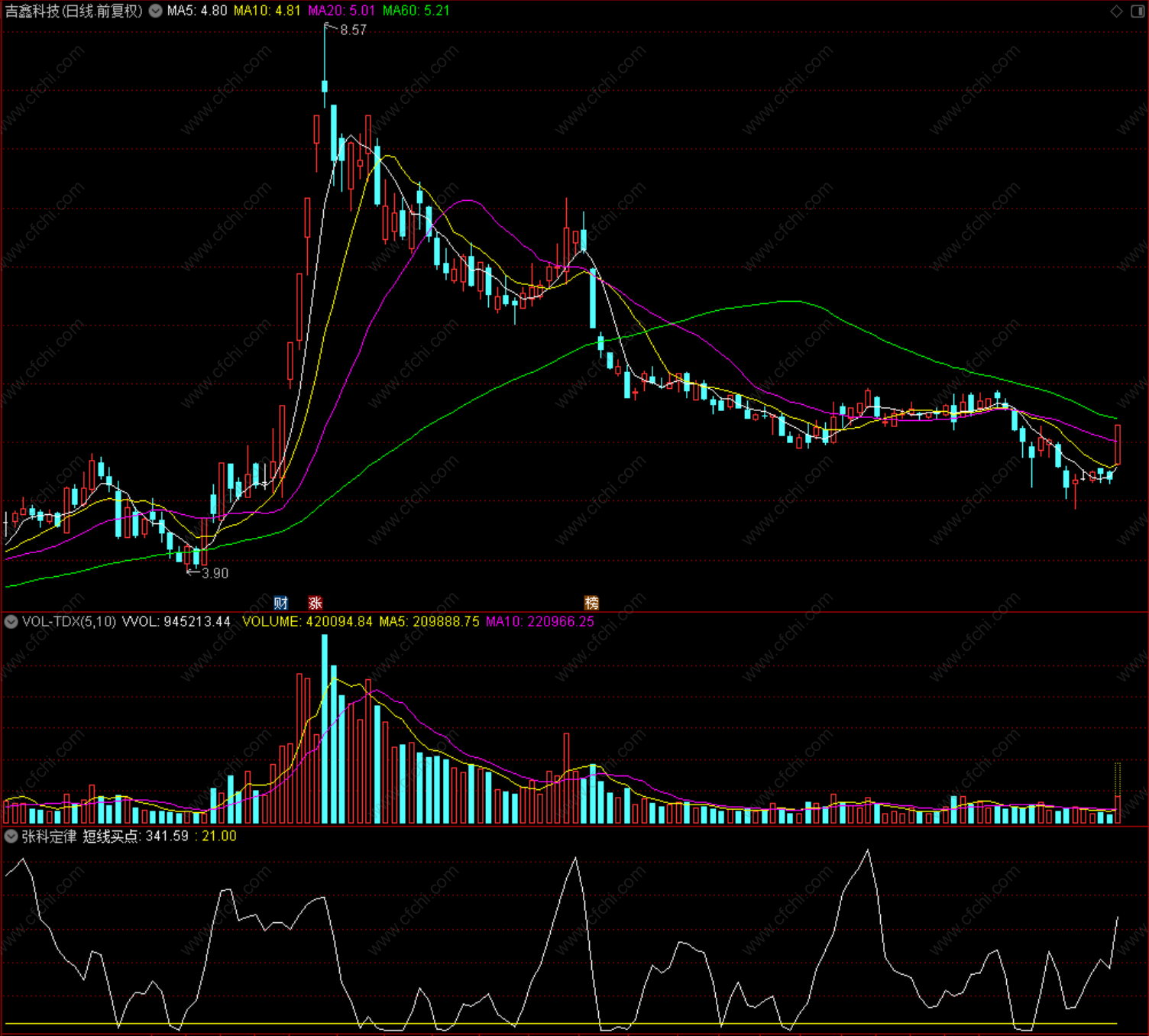The width and height of the screenshot is (1149, 1036).
Task: Click the diamond marker icon at top right
Action: point(1116,11)
